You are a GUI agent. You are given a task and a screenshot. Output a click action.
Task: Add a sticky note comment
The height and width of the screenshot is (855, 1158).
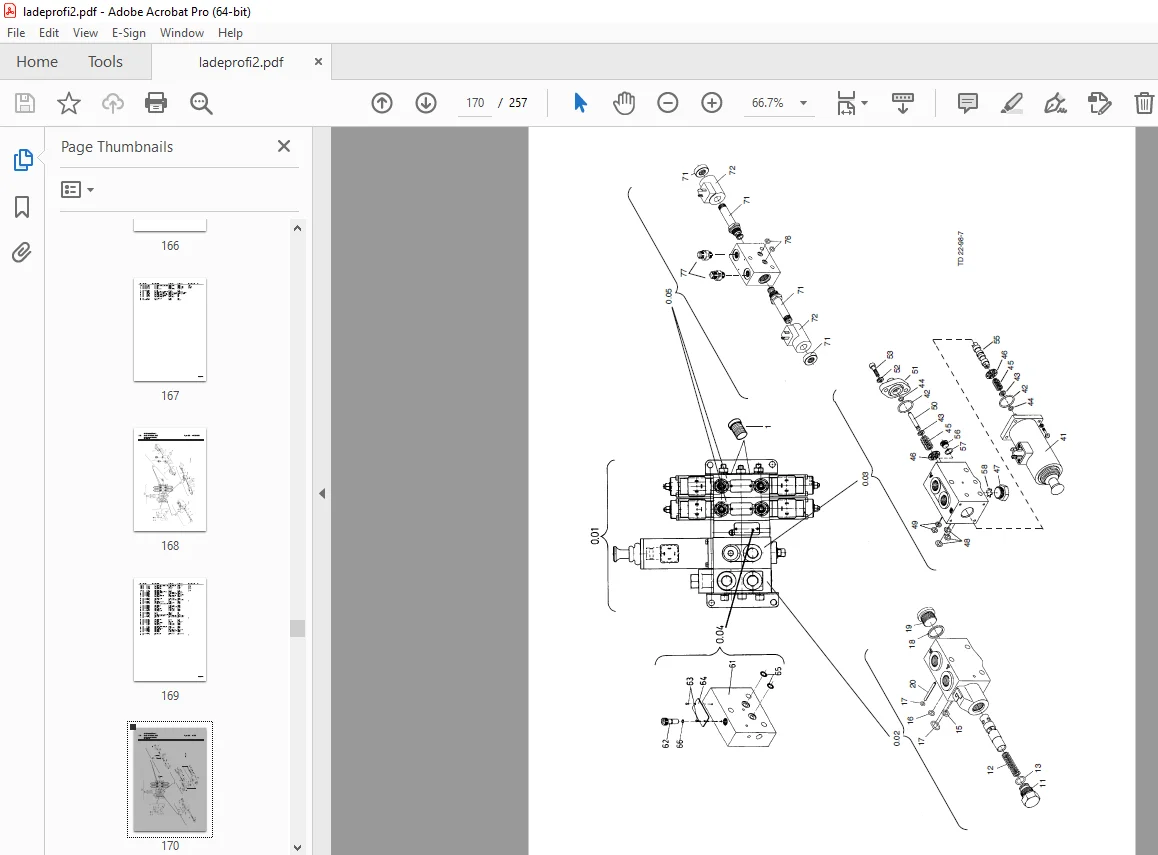point(967,103)
